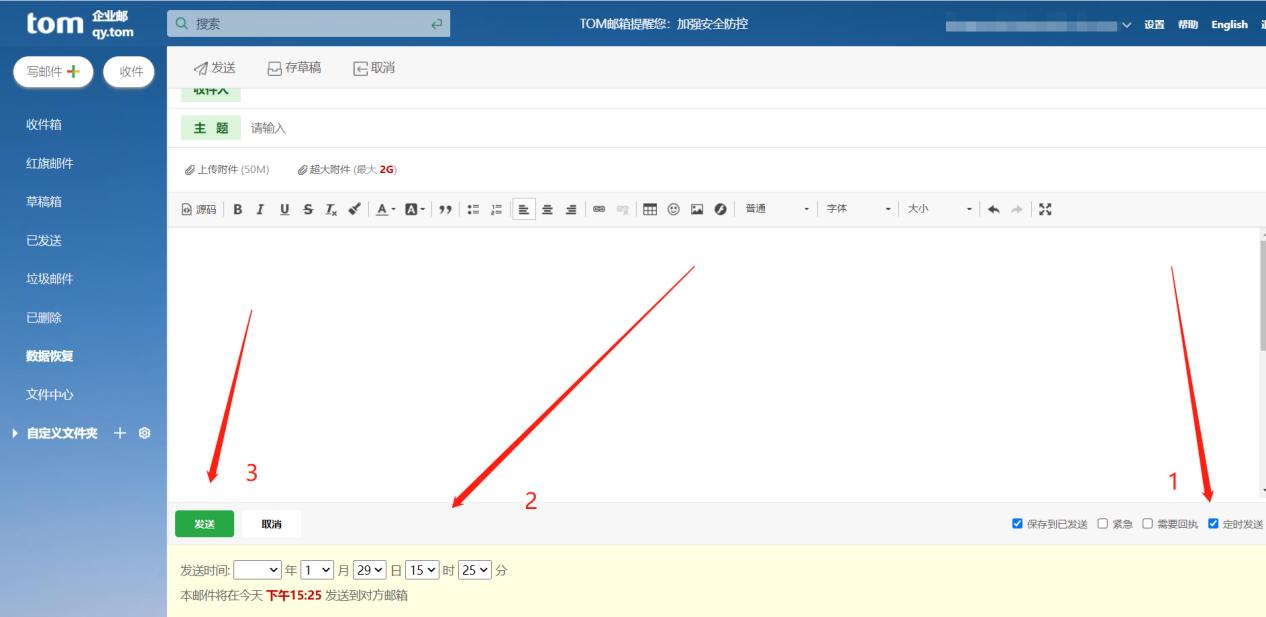
Task: Open the HTML source code view
Action: pyautogui.click(x=197, y=209)
